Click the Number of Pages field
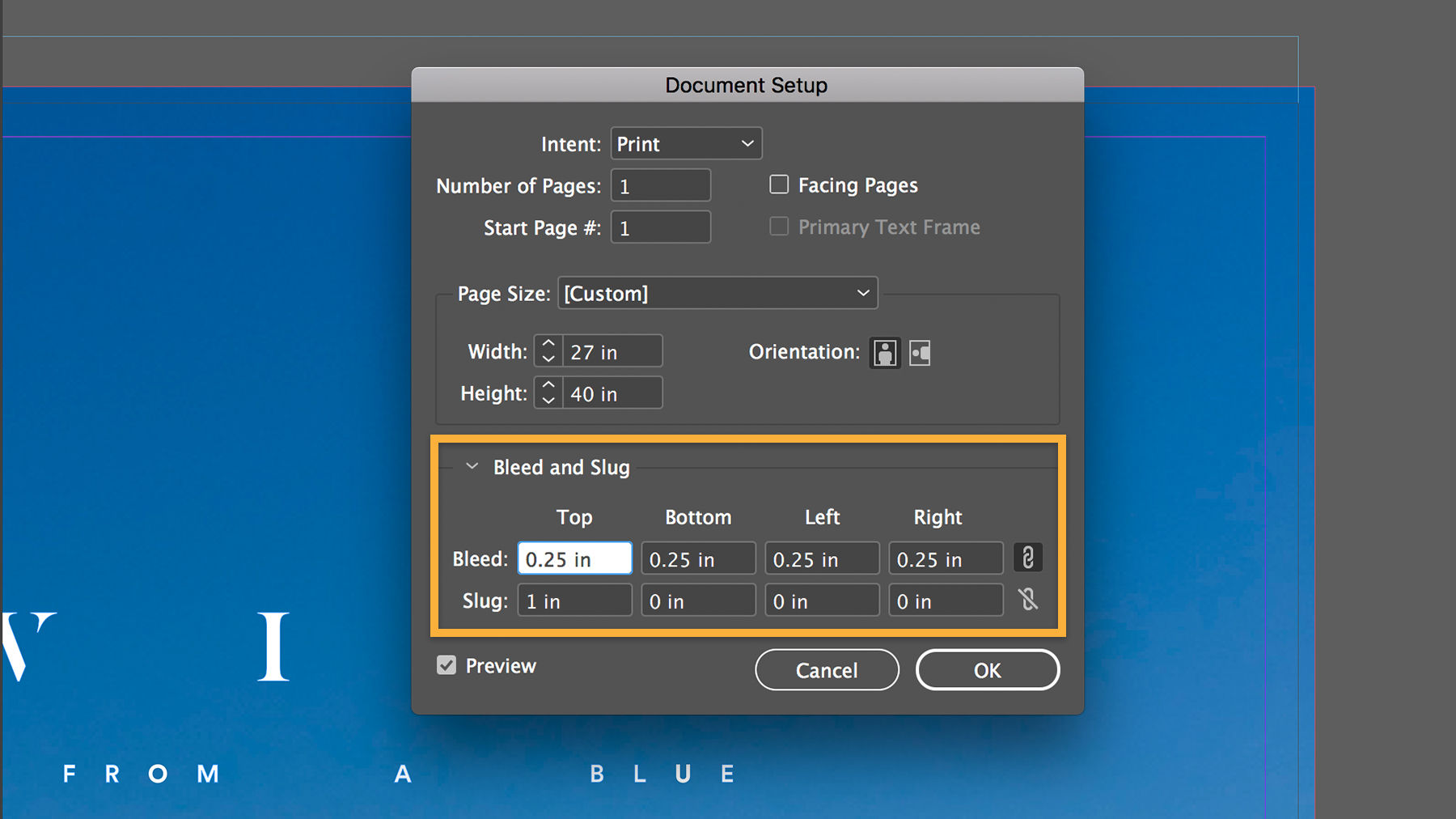The width and height of the screenshot is (1456, 819). pyautogui.click(x=660, y=185)
